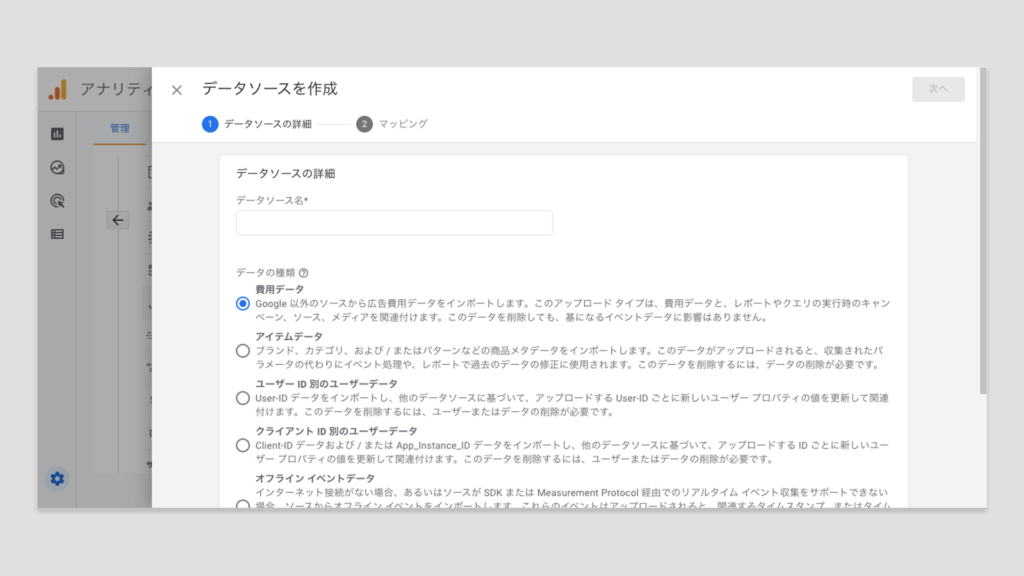This screenshot has width=1024, height=576.
Task: Select ユーザー ID 別のユーザーデータ option
Action: [243, 398]
